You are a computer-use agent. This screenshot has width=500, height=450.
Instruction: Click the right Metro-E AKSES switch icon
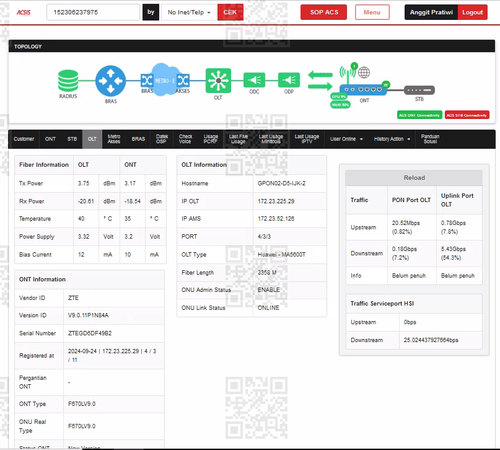pyautogui.click(x=183, y=80)
